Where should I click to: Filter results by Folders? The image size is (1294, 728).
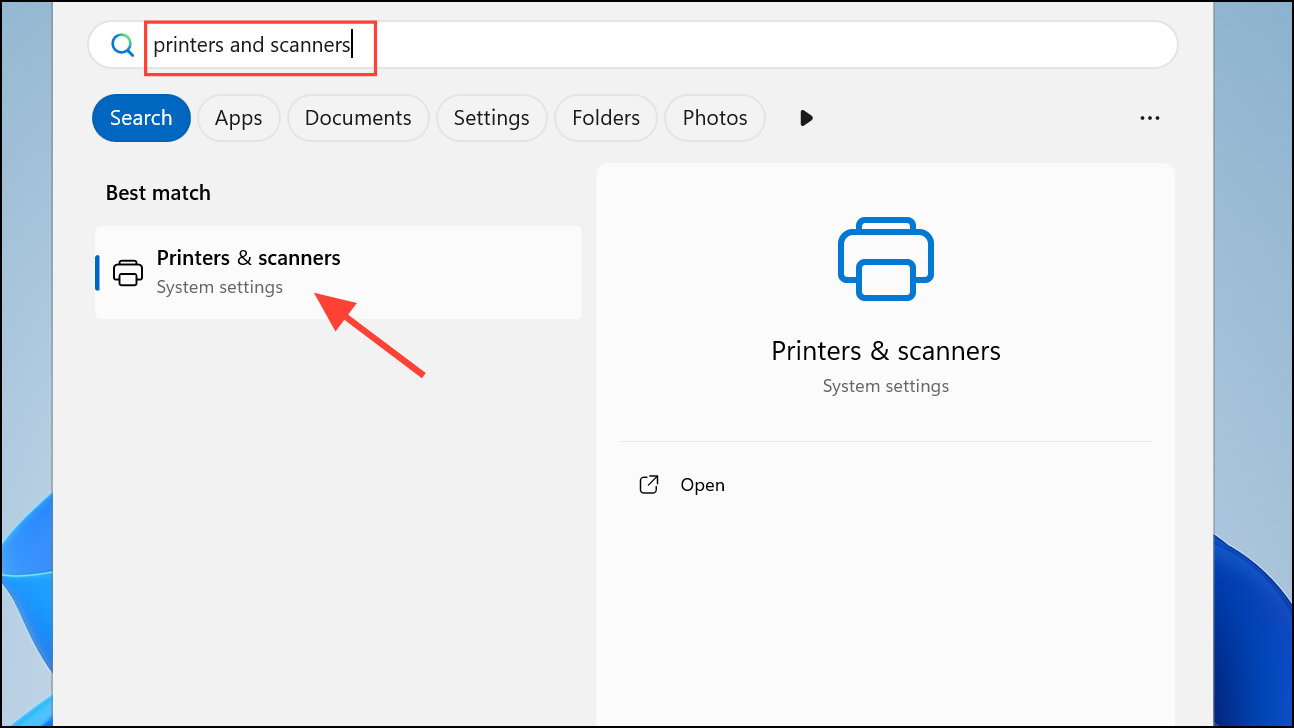point(605,118)
